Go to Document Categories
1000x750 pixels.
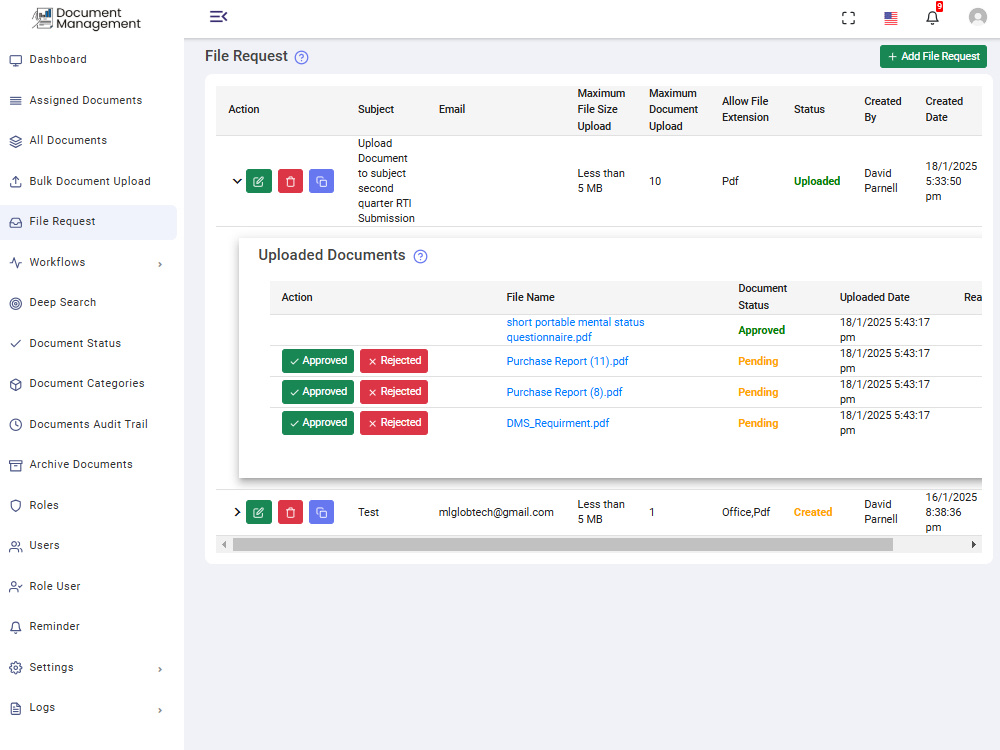tap(88, 383)
